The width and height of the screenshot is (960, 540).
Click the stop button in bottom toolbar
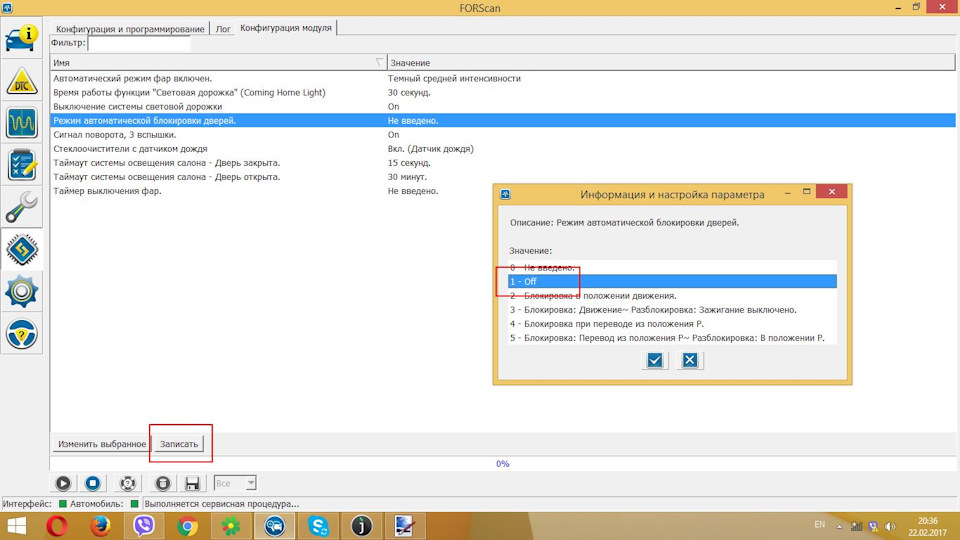(x=92, y=483)
